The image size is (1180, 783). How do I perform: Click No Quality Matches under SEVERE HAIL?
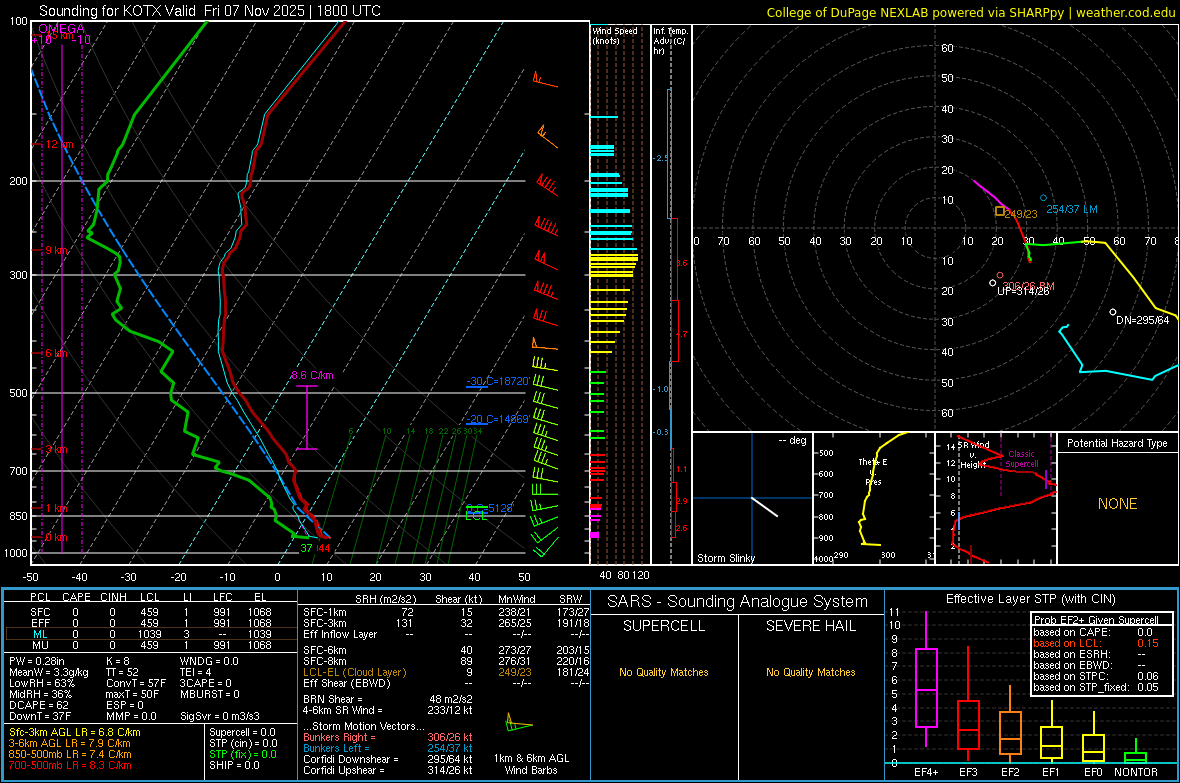tap(810, 672)
